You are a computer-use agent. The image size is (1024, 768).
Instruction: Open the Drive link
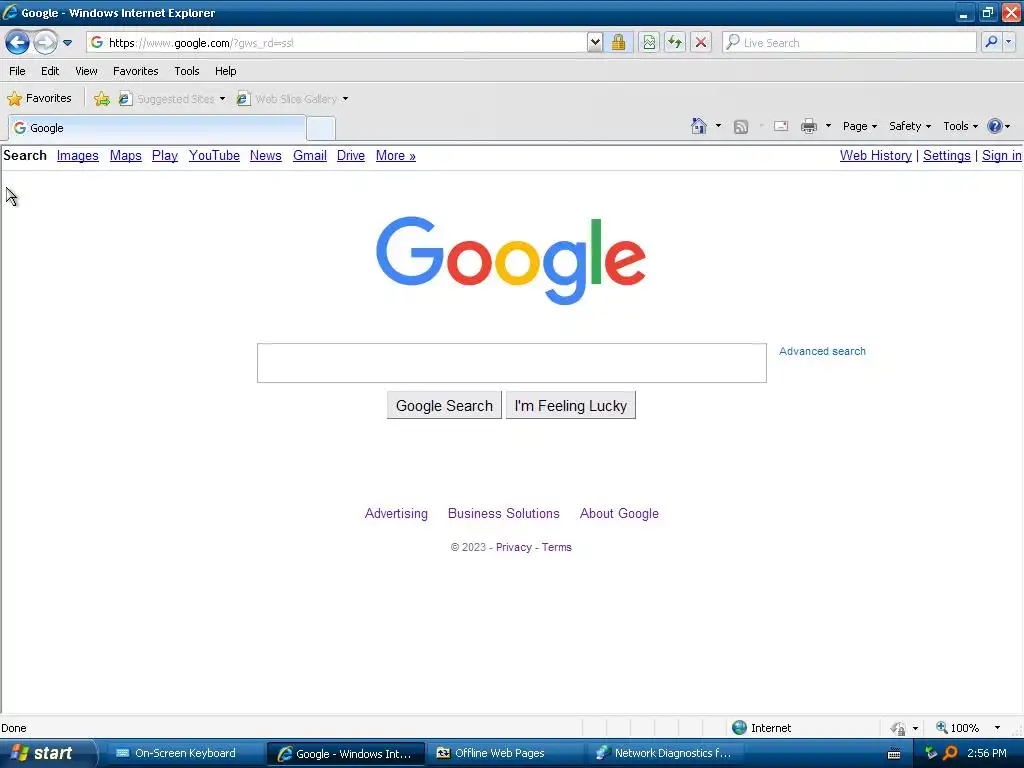(351, 155)
